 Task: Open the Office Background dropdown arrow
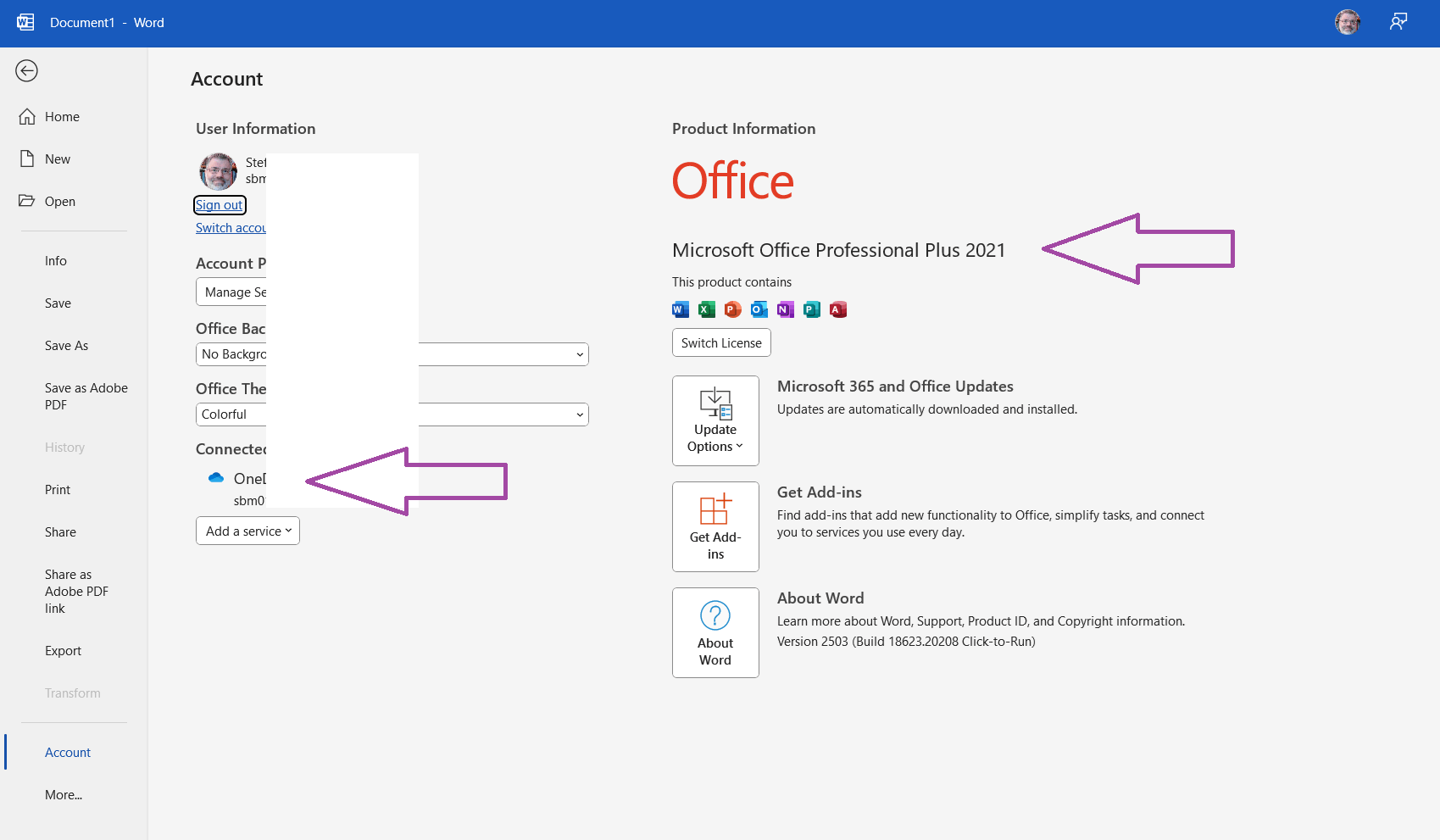click(580, 354)
